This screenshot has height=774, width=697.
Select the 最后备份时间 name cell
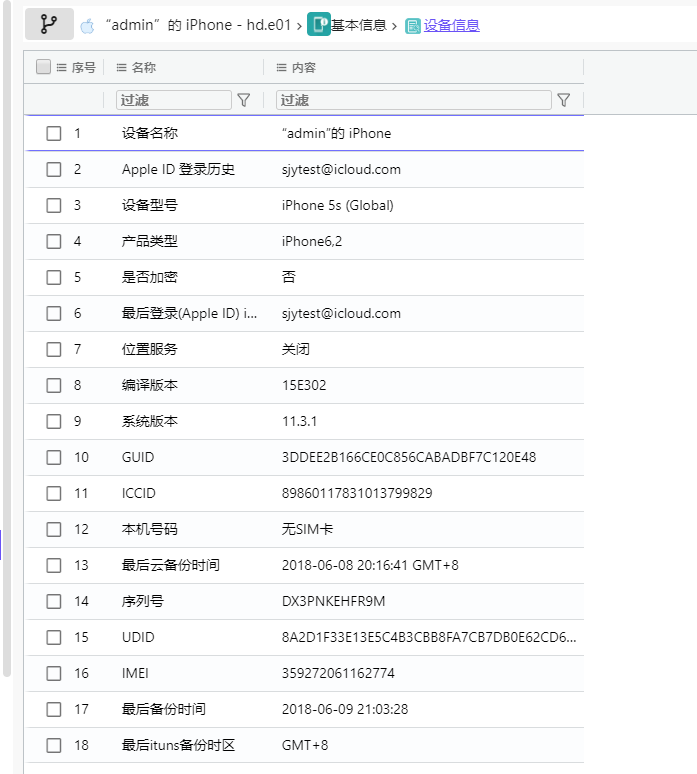(164, 709)
